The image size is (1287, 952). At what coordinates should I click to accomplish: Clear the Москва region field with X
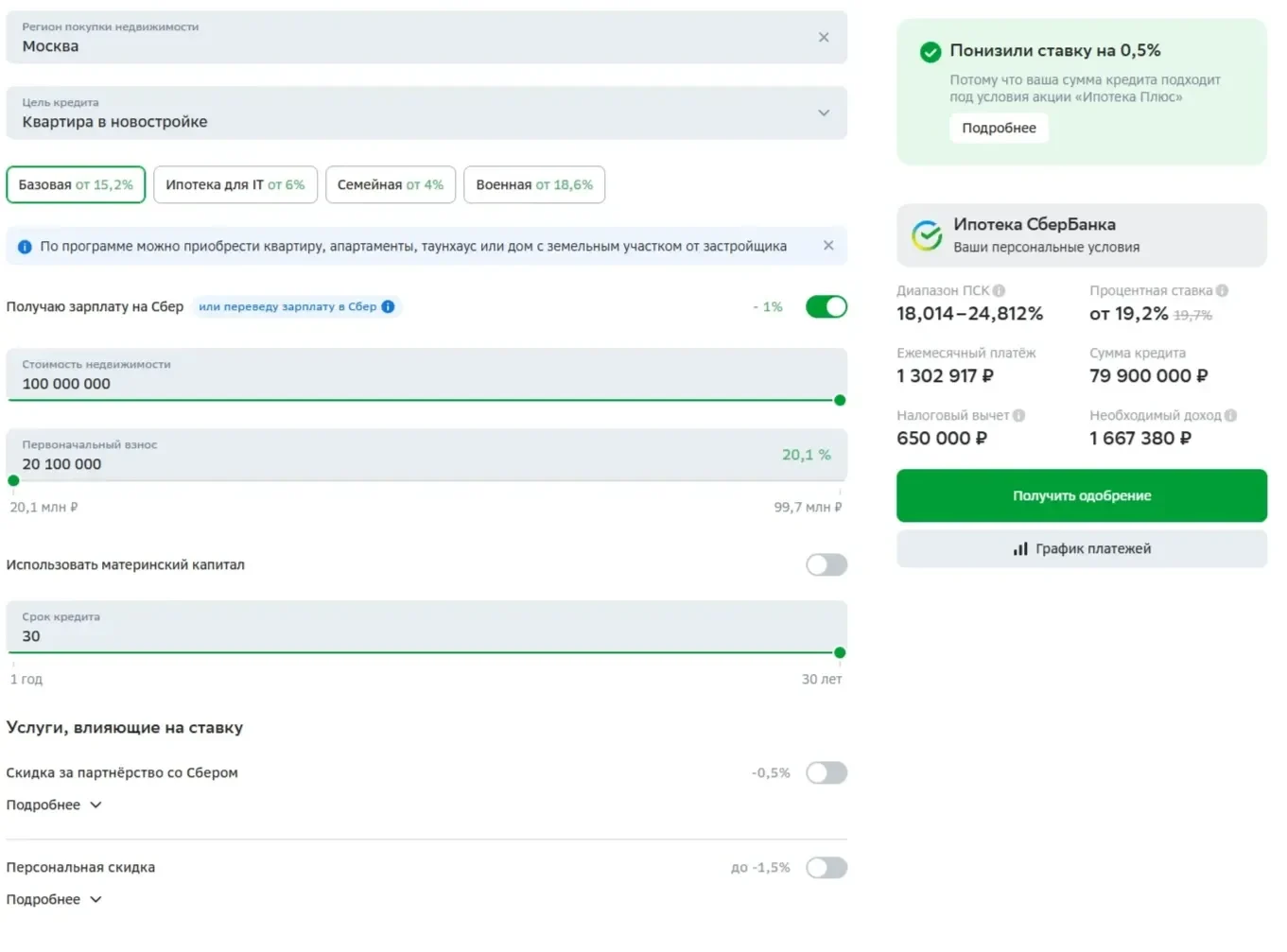(823, 38)
